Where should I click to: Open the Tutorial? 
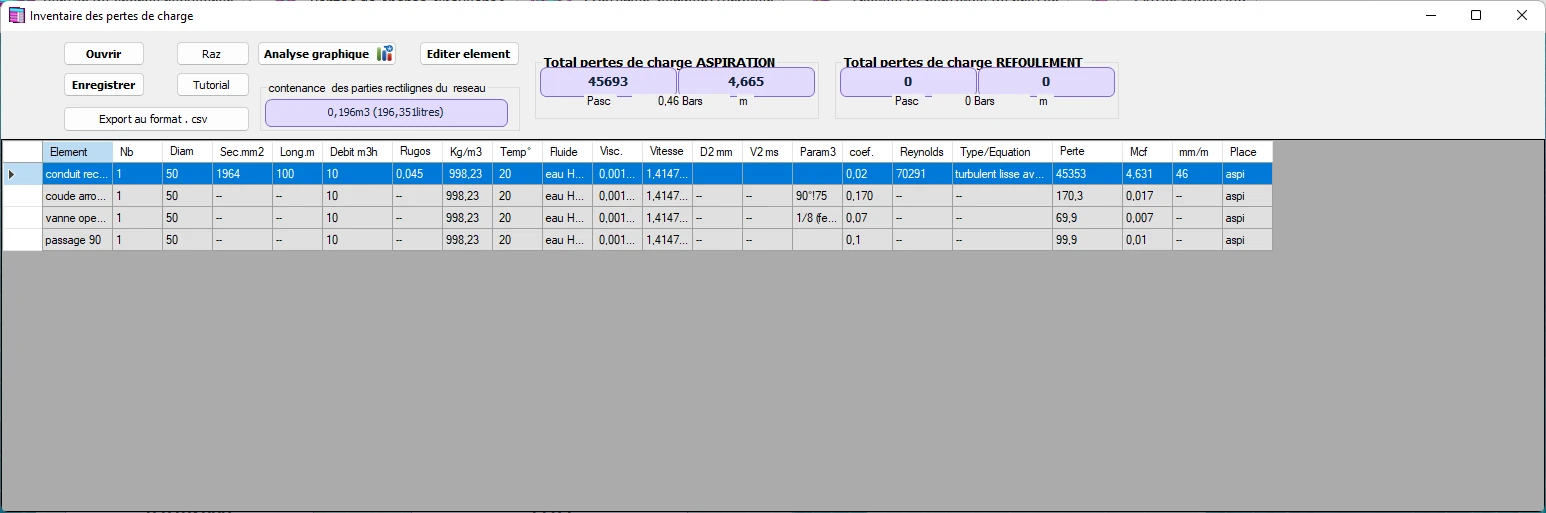[x=212, y=85]
